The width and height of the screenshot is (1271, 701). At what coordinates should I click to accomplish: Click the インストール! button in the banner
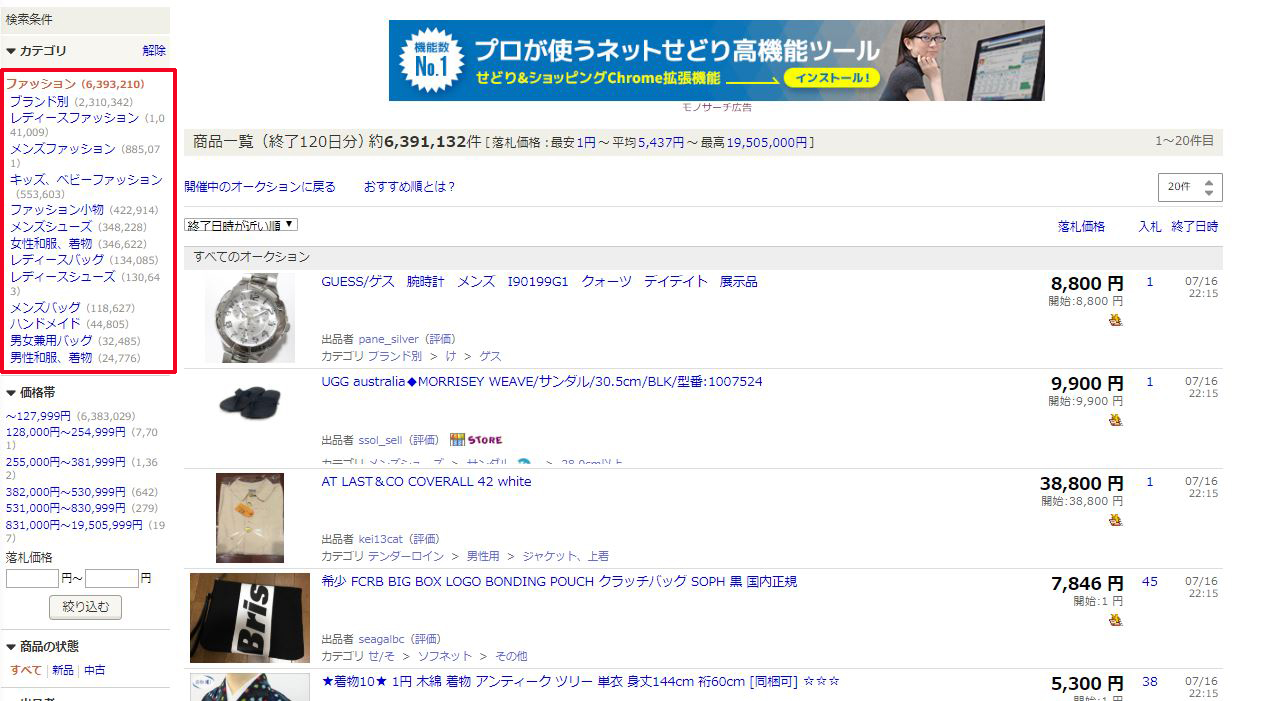(832, 77)
